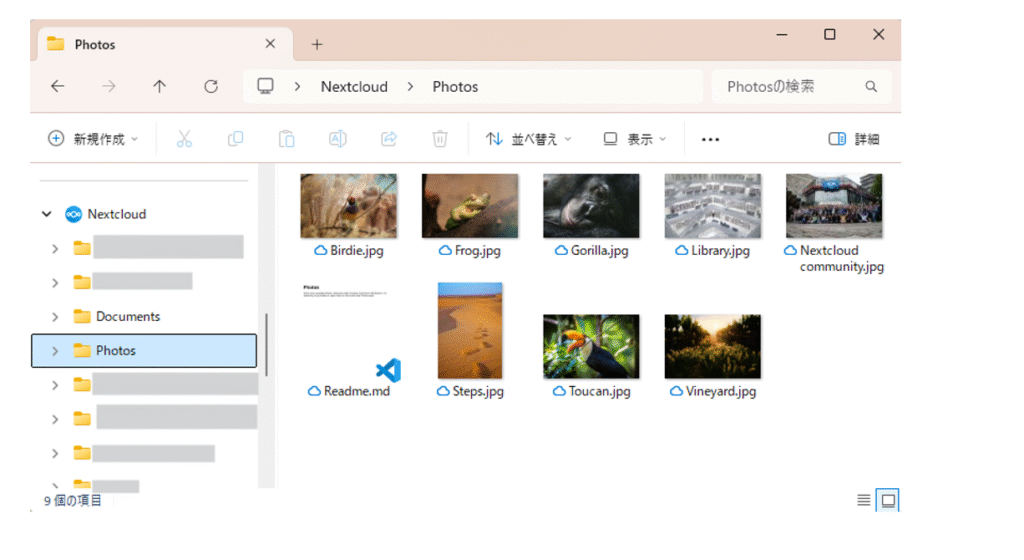Click the Rename icon in toolbar
The width and height of the screenshot is (1024, 560).
tap(338, 139)
